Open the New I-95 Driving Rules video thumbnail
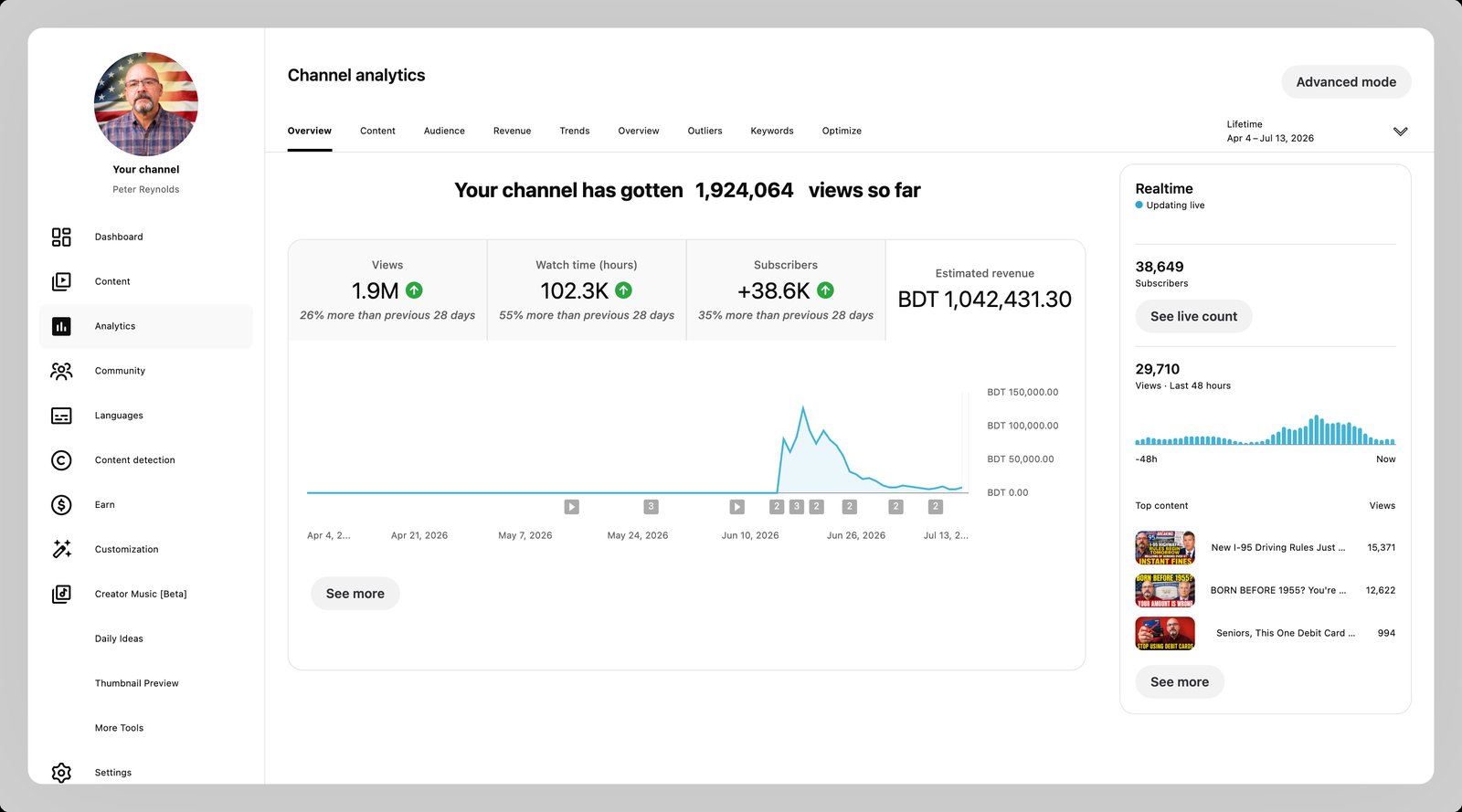The width and height of the screenshot is (1462, 812). 1165,548
